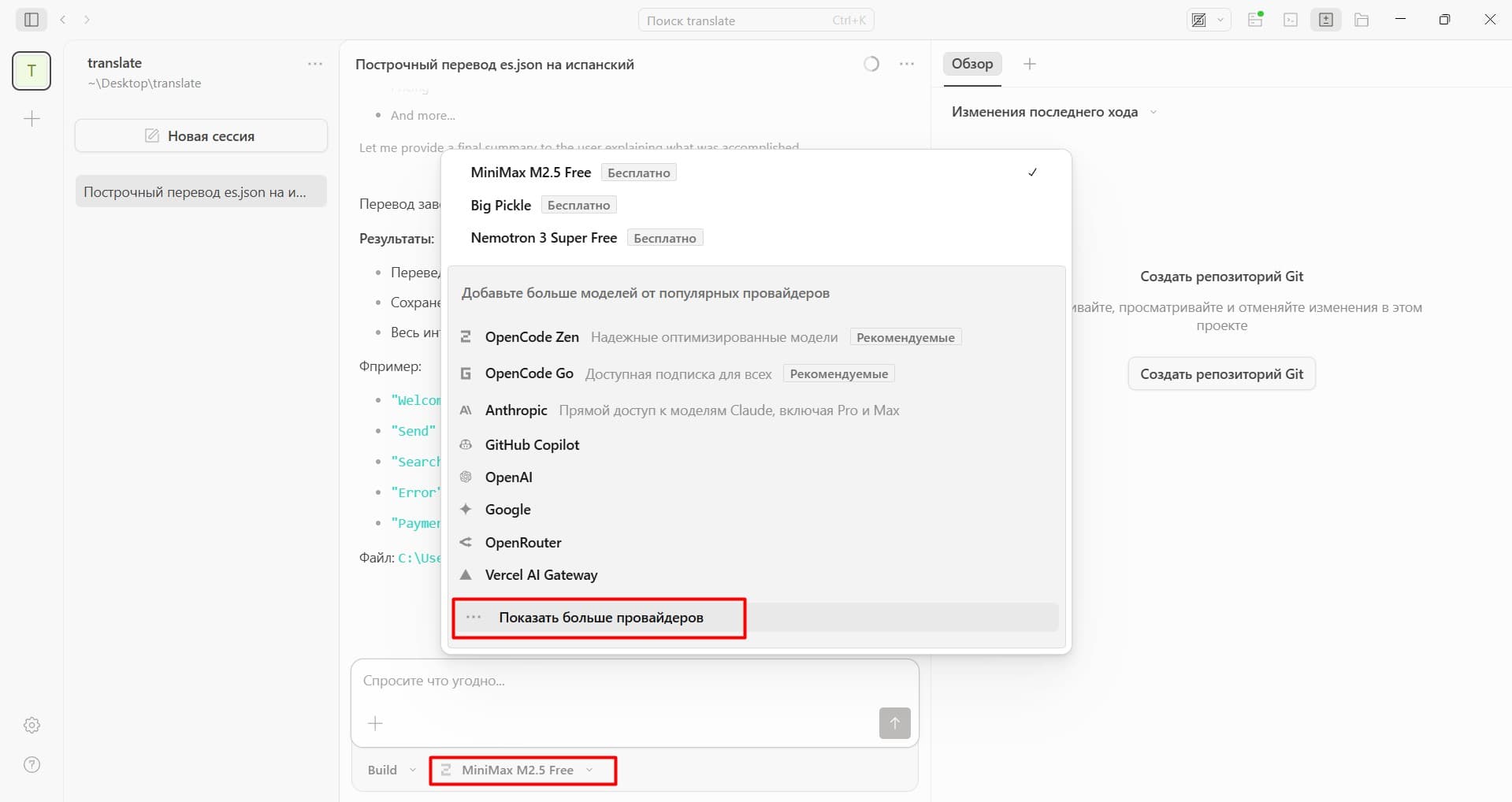Select the translate project avatar T
The height and width of the screenshot is (802, 1512).
(32, 71)
